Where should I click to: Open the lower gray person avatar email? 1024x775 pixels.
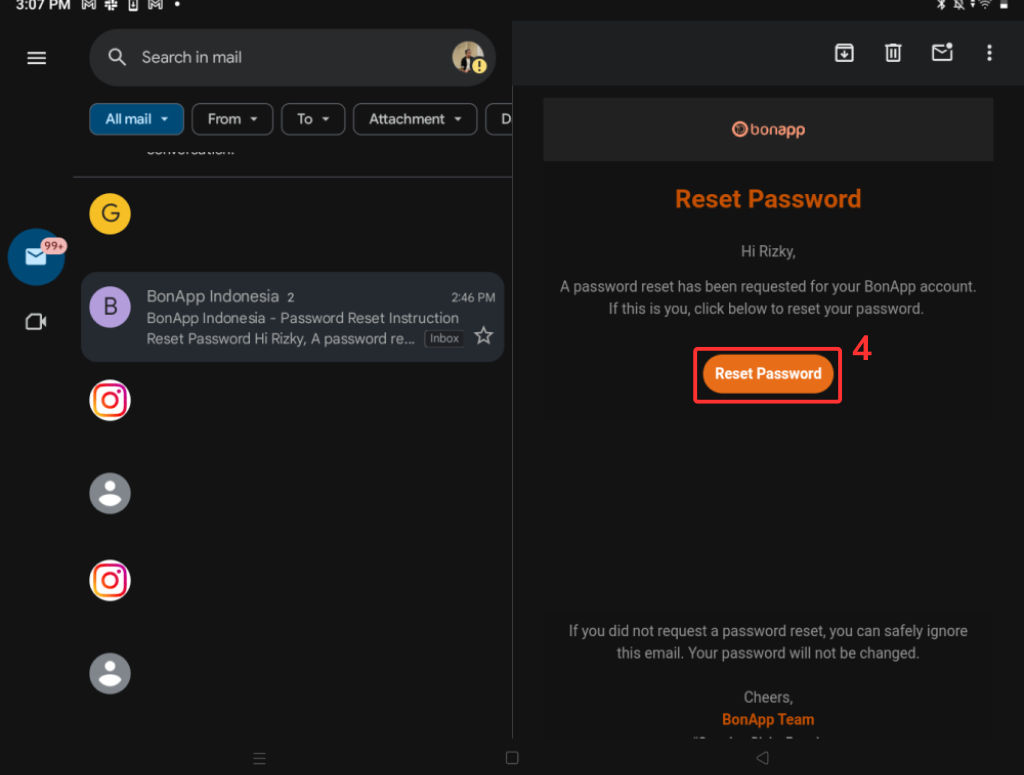click(110, 673)
